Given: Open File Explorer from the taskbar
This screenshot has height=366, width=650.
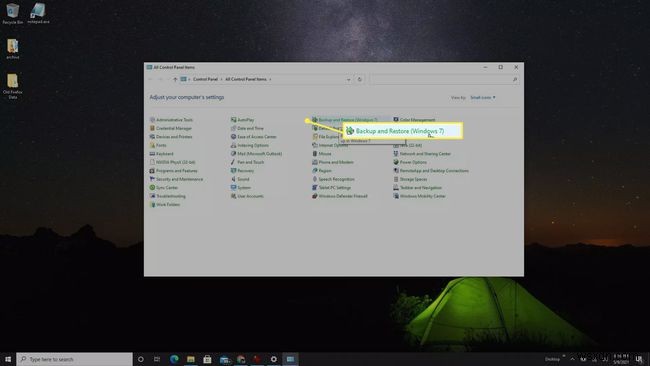Looking at the screenshot, I should coord(191,359).
